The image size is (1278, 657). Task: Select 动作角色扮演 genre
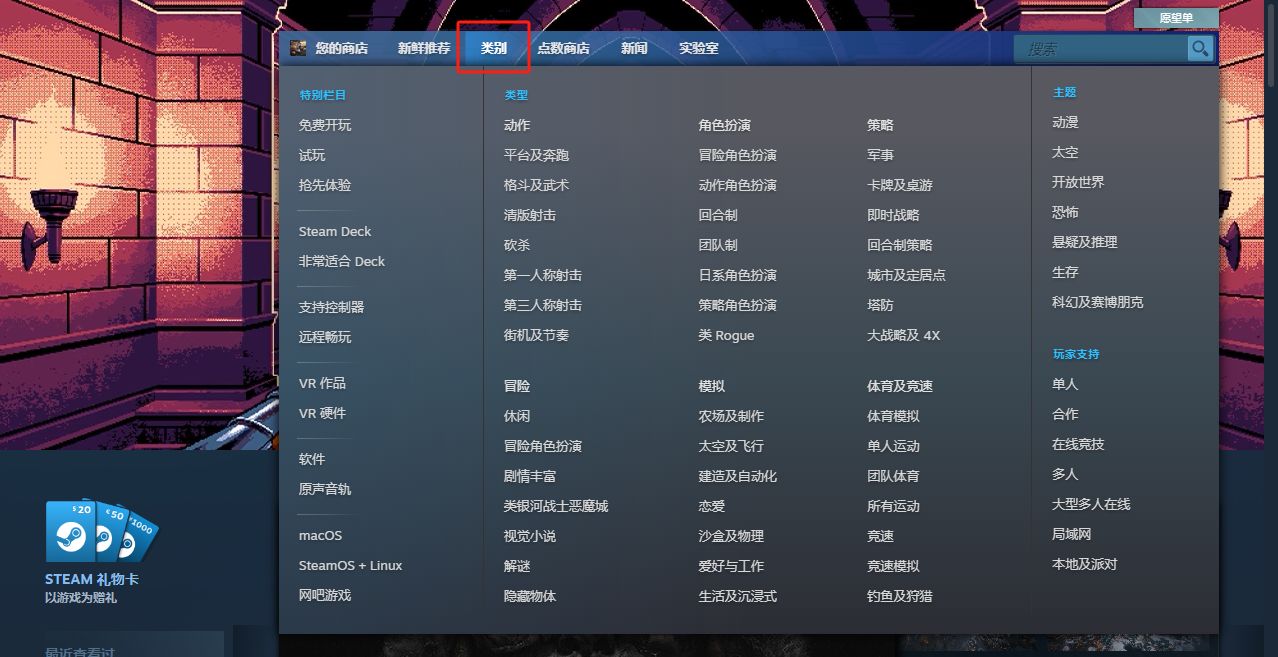[737, 185]
